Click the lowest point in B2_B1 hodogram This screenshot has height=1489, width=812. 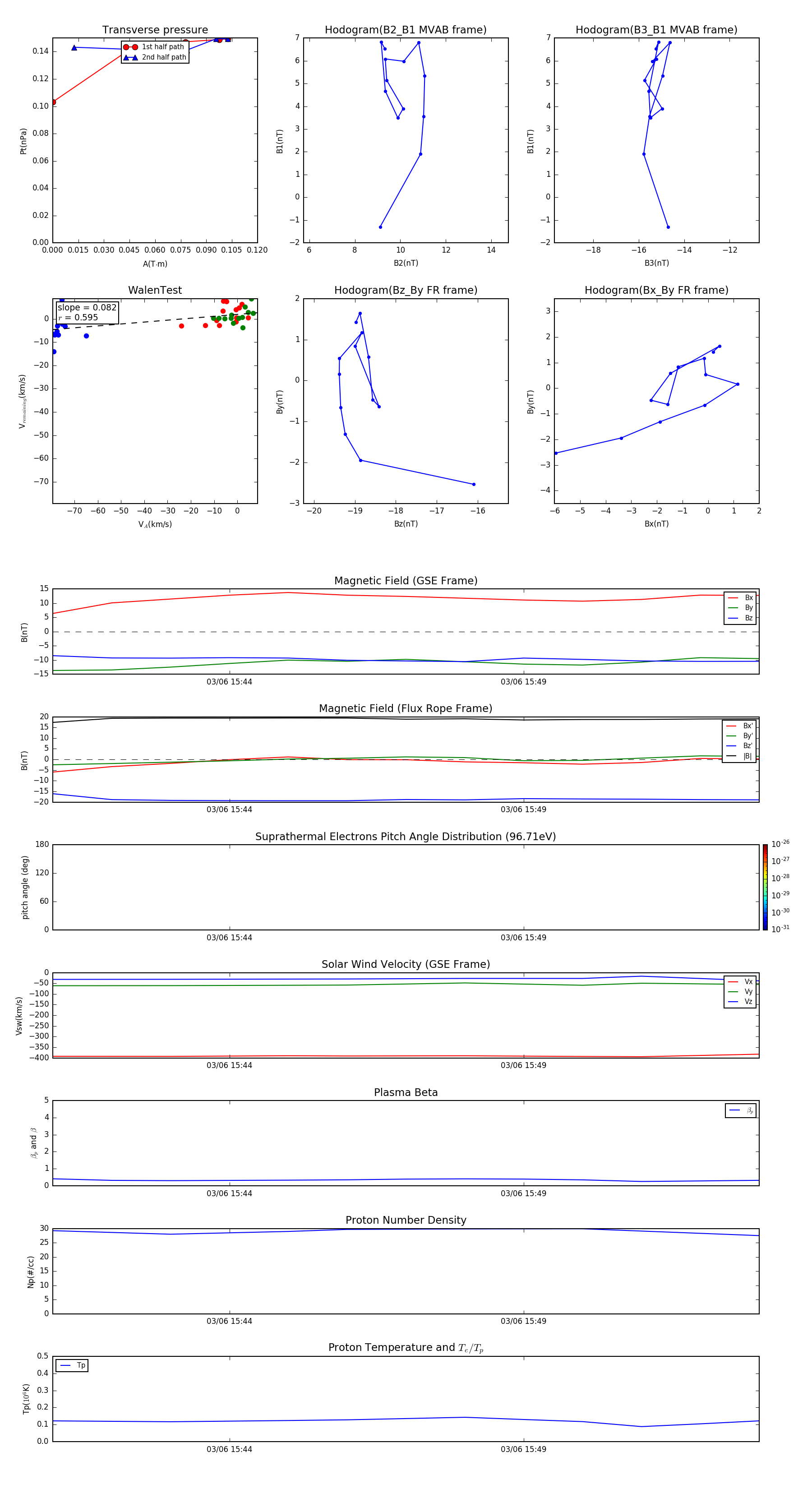380,227
